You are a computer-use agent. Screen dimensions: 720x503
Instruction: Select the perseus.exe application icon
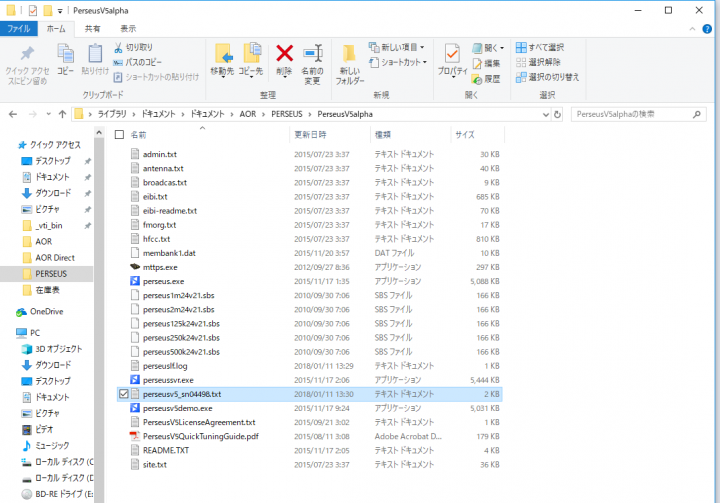click(x=135, y=281)
